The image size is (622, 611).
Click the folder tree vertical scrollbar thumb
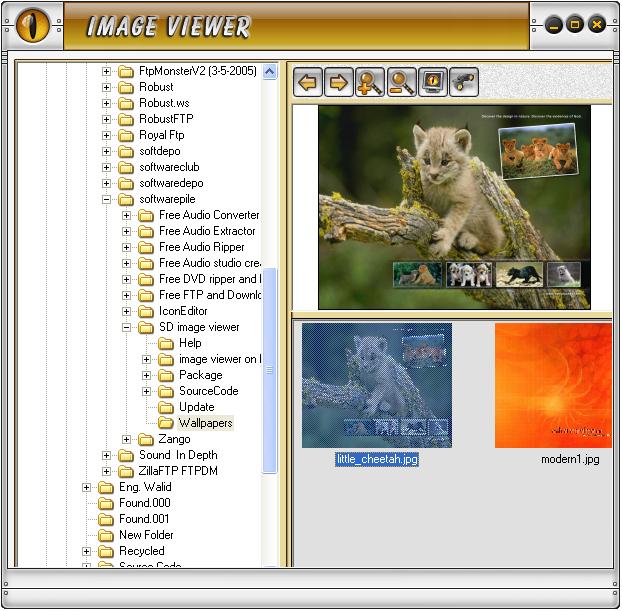click(x=270, y=371)
